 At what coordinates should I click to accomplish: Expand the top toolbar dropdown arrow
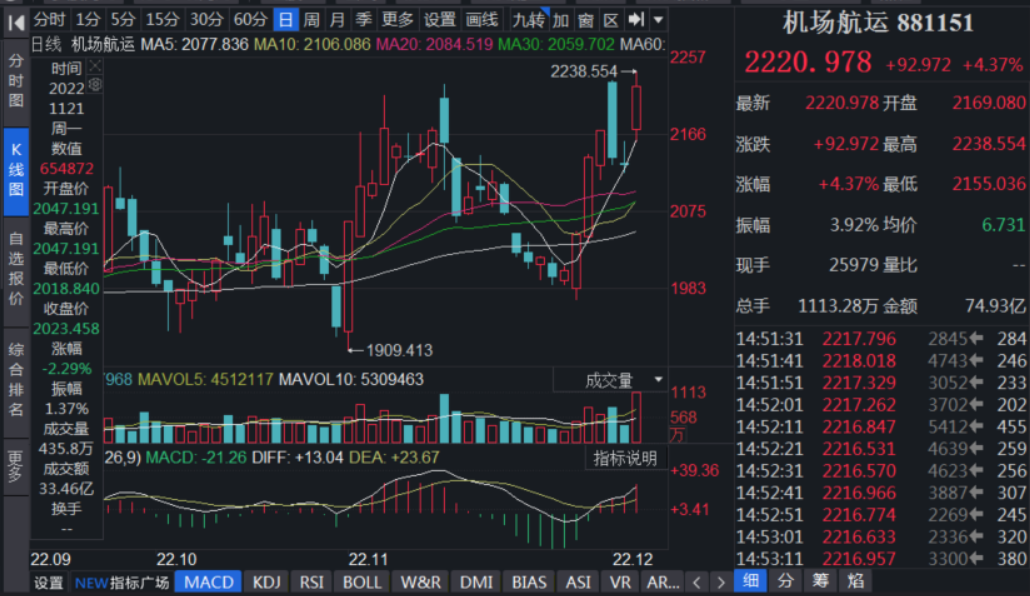(x=658, y=20)
